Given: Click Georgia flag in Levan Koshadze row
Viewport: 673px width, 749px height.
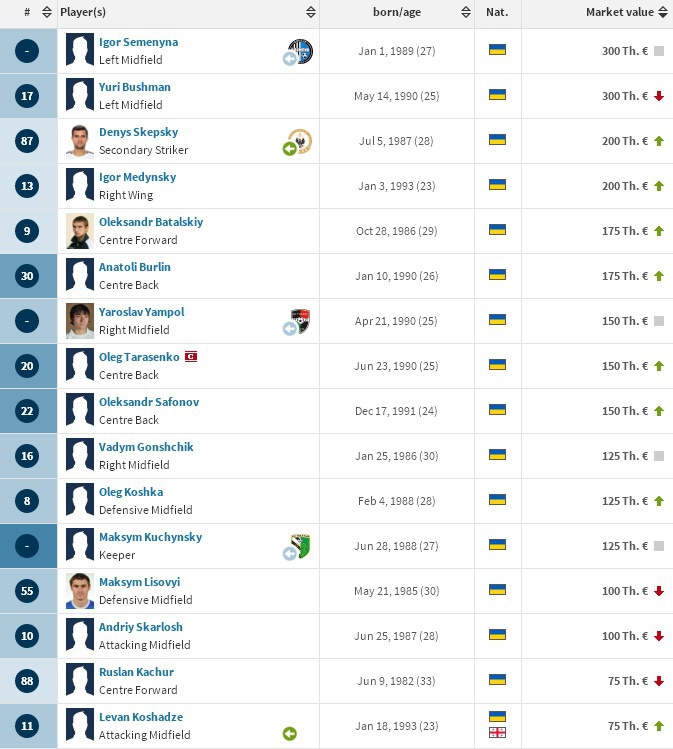Looking at the screenshot, I should click(x=497, y=734).
